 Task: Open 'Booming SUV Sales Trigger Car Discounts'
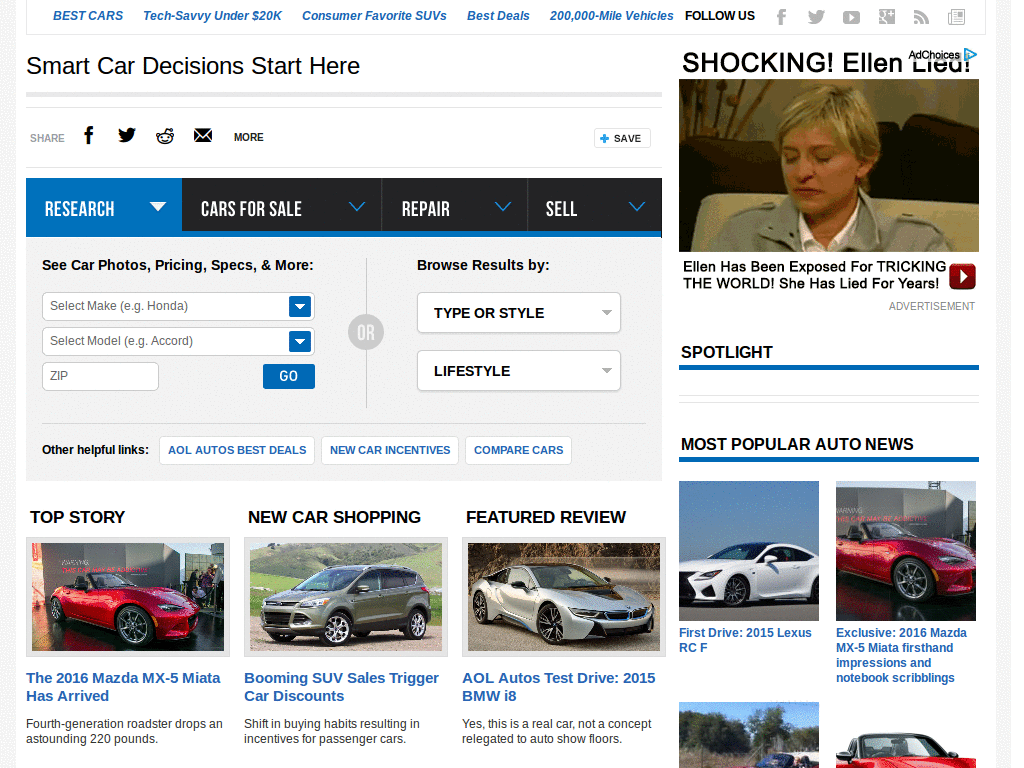[x=342, y=687]
